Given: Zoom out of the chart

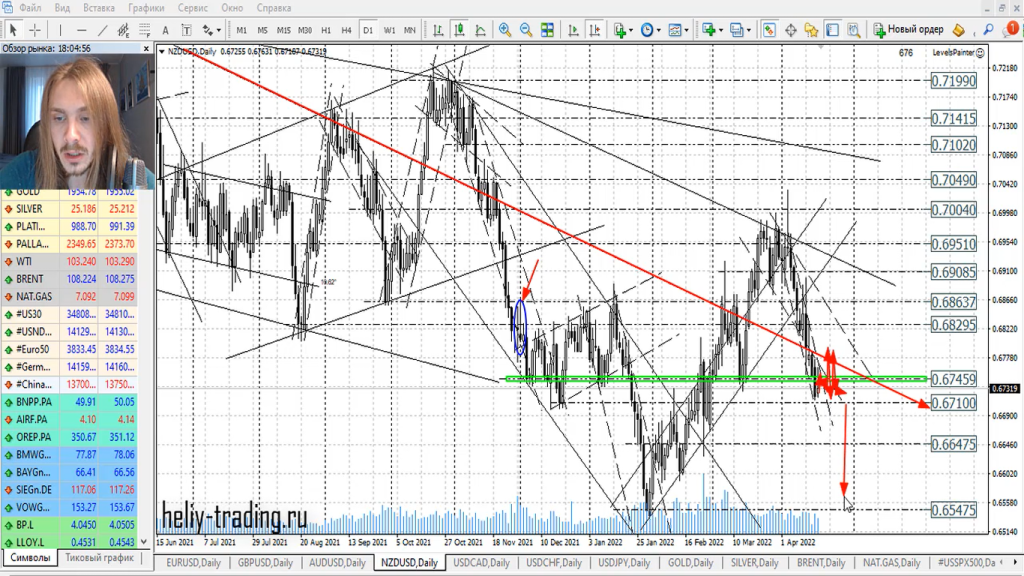Looking at the screenshot, I should pos(526,30).
